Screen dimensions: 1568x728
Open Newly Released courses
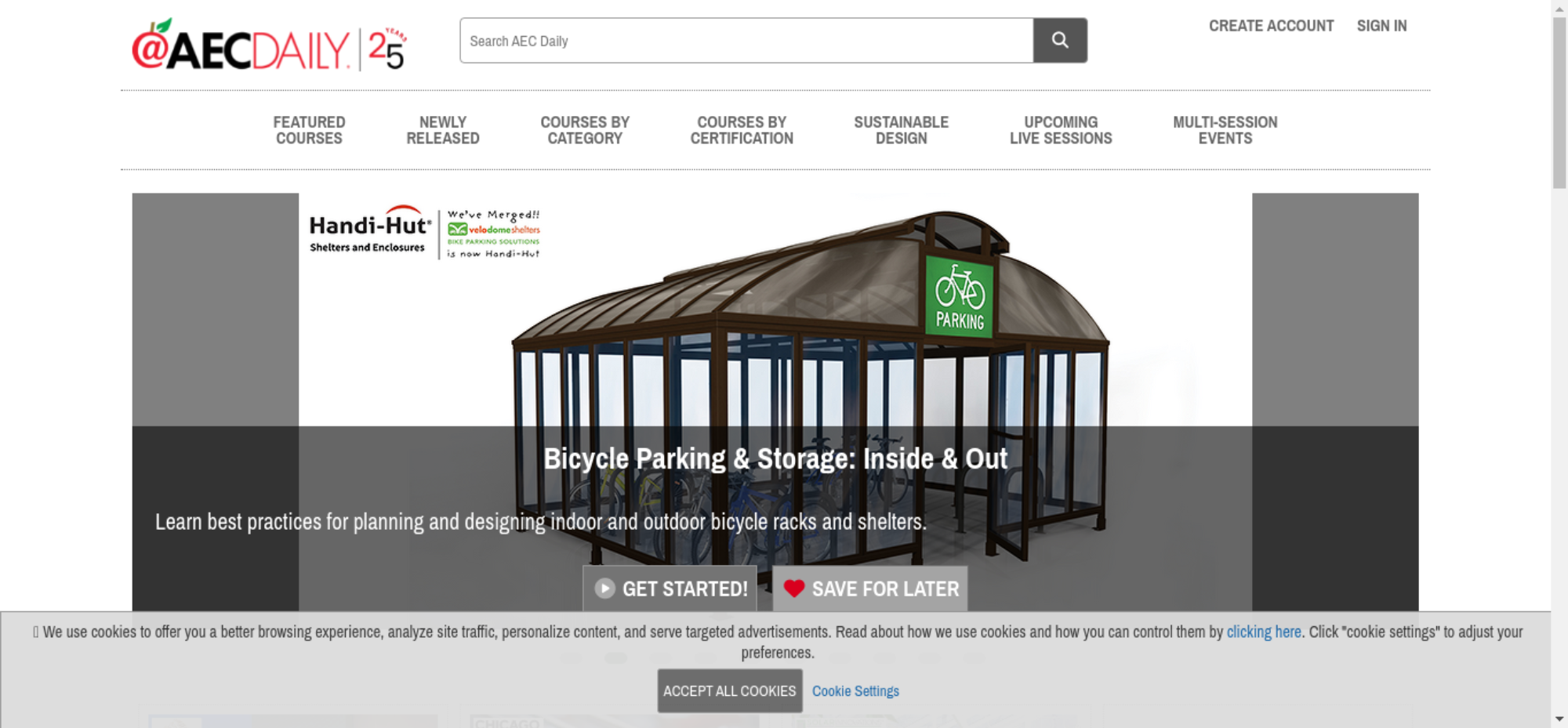click(443, 130)
